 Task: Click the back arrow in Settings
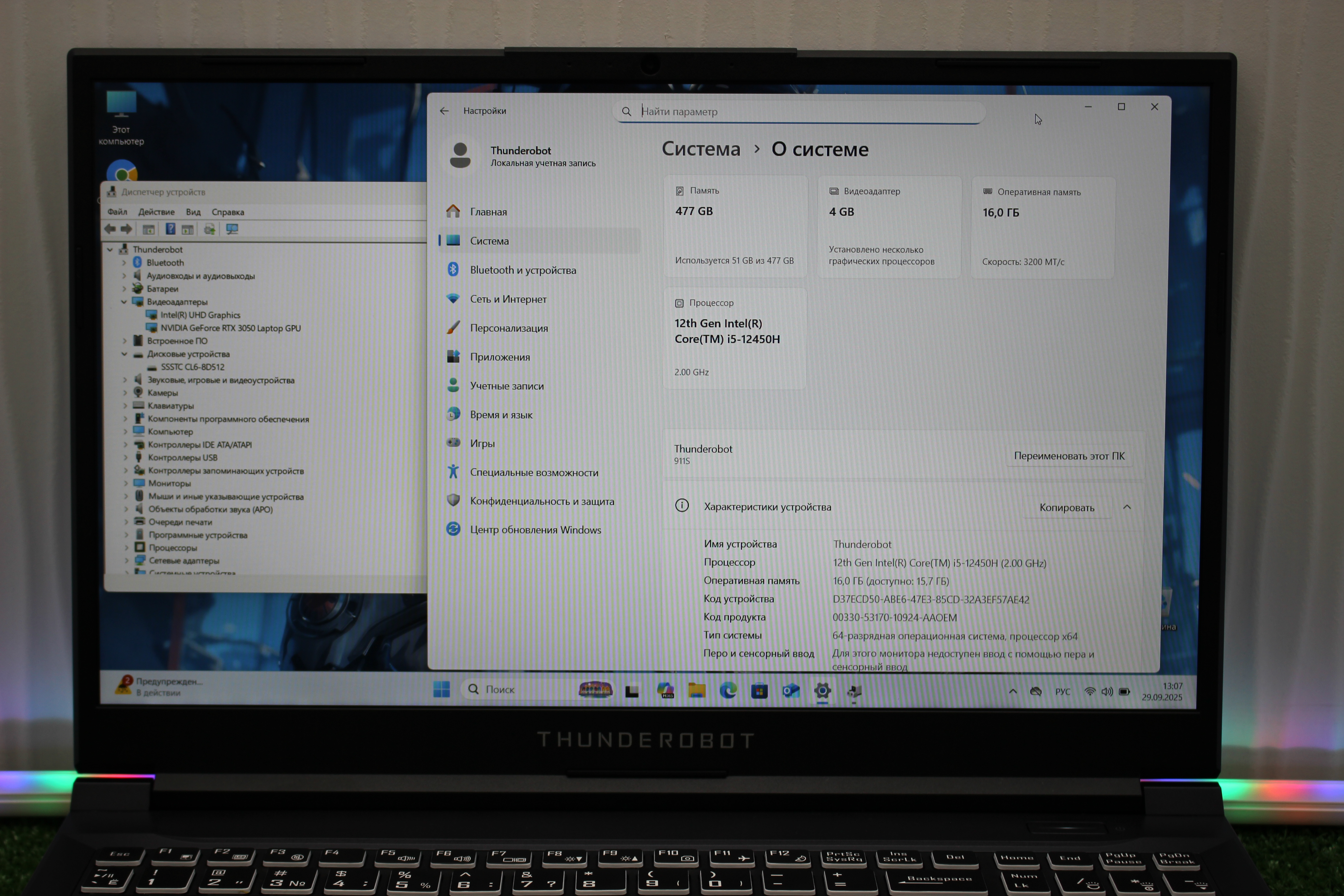(444, 111)
